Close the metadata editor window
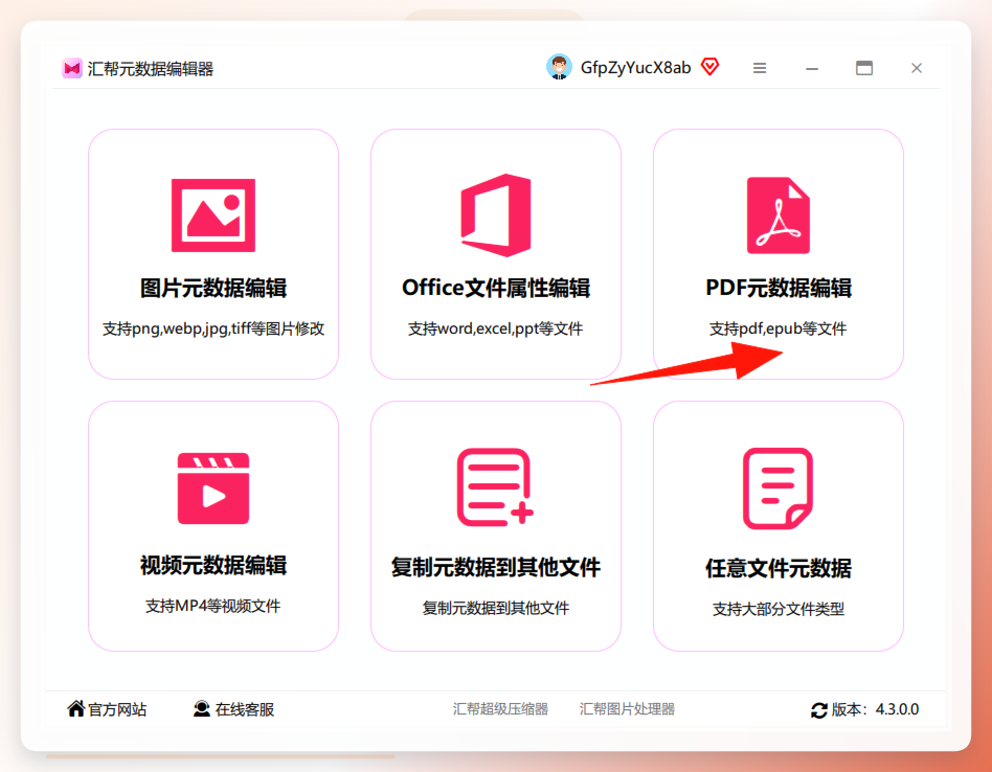This screenshot has height=772, width=992. coord(916,68)
